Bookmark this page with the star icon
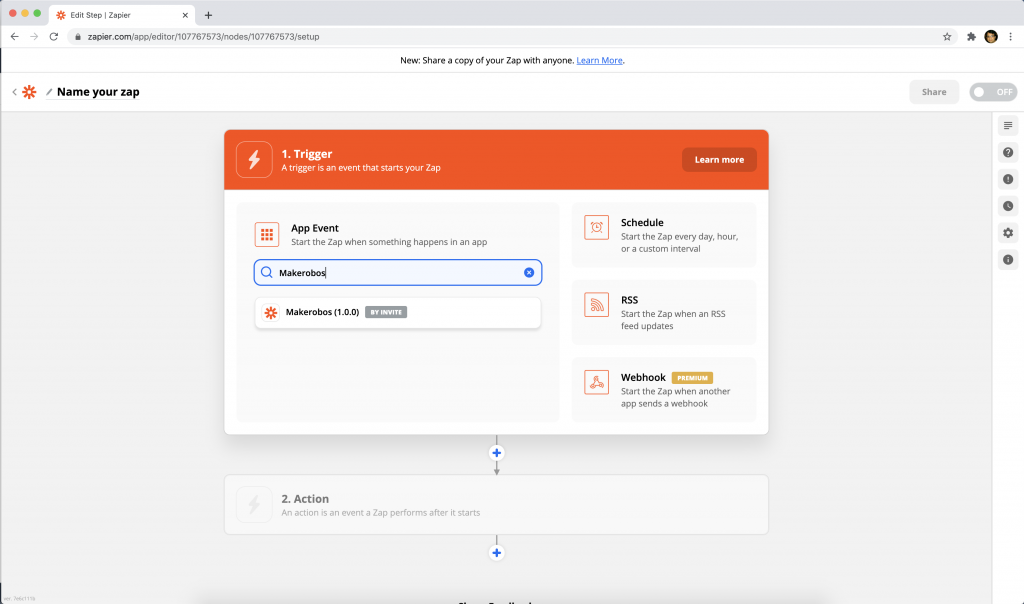 947,37
